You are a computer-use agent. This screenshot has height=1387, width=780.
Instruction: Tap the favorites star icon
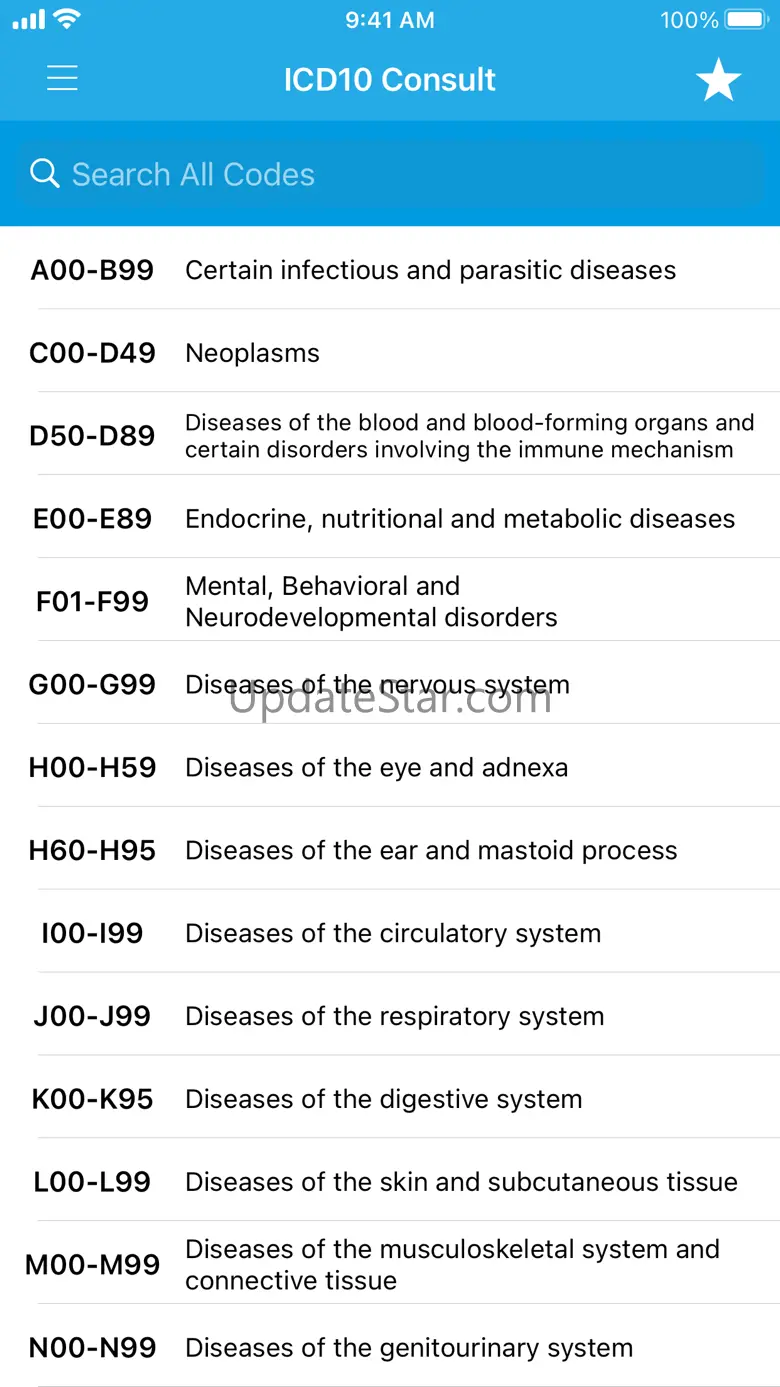click(718, 80)
